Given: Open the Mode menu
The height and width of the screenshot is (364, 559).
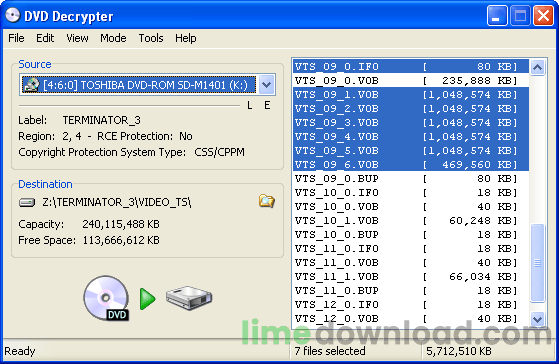Looking at the screenshot, I should click(x=113, y=38).
